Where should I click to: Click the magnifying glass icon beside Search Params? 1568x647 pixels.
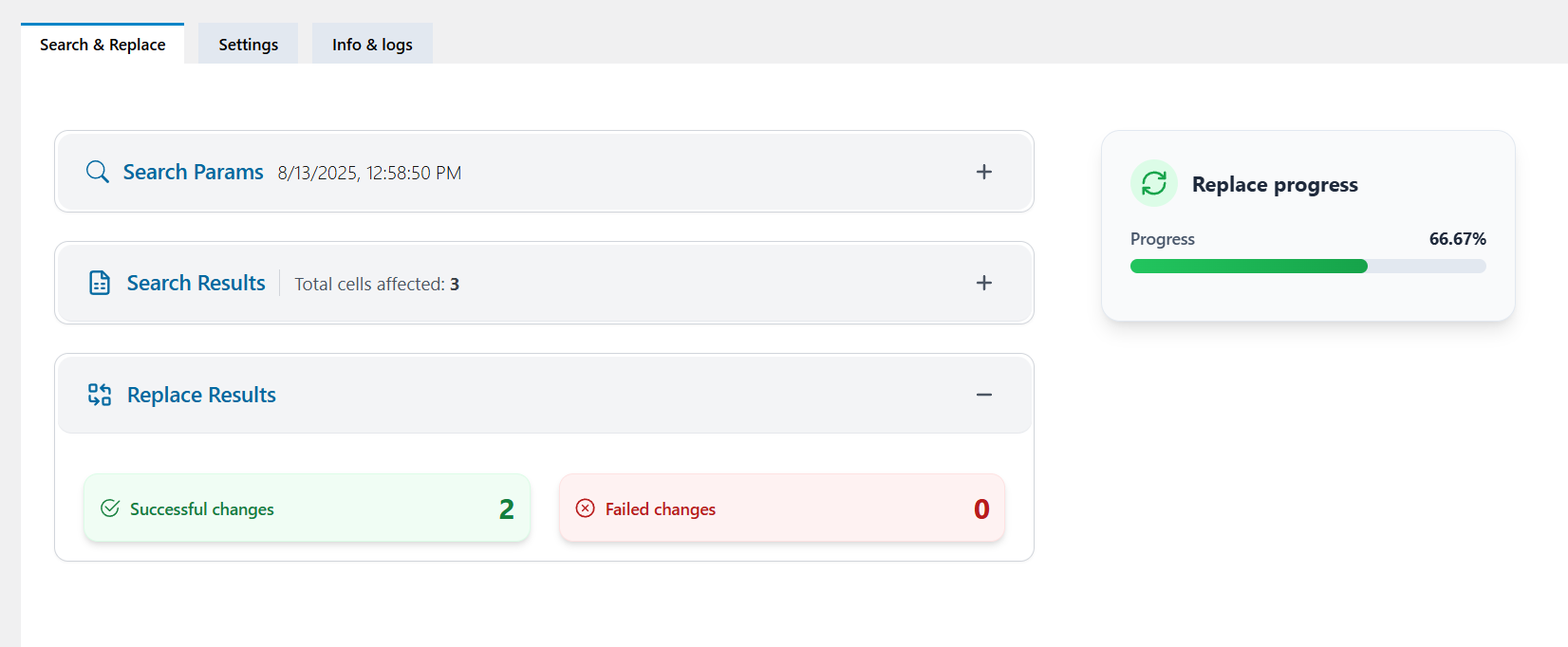click(x=97, y=172)
